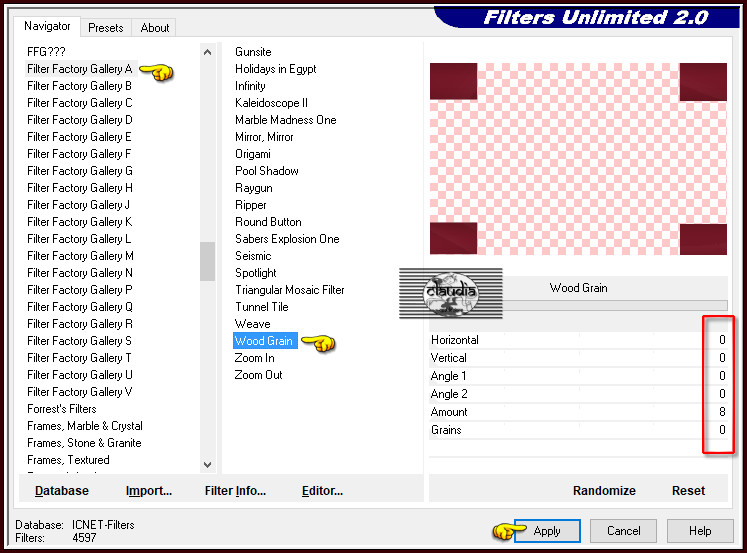Choose the Mirror, Mirror filter
747x553 pixels.
pyautogui.click(x=264, y=137)
